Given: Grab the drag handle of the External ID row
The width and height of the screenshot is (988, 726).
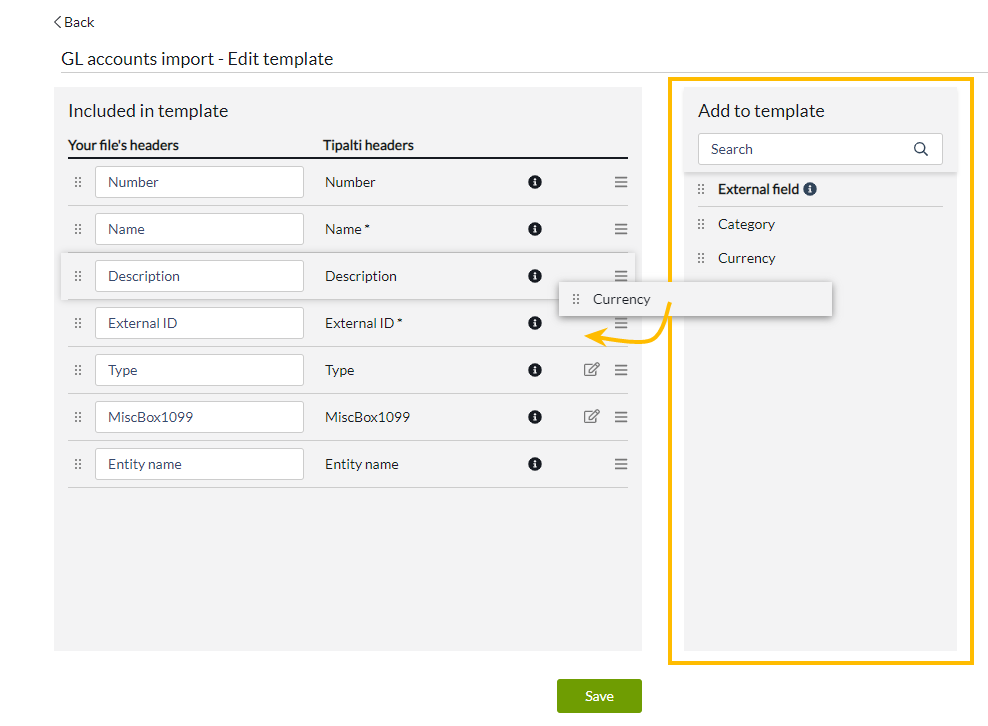Looking at the screenshot, I should pos(78,323).
